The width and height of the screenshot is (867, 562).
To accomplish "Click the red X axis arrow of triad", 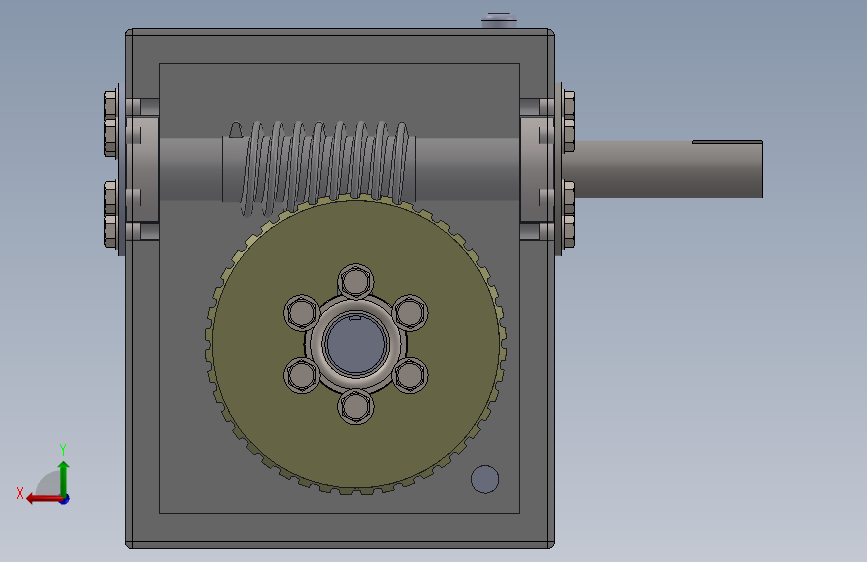I will 44,499.
